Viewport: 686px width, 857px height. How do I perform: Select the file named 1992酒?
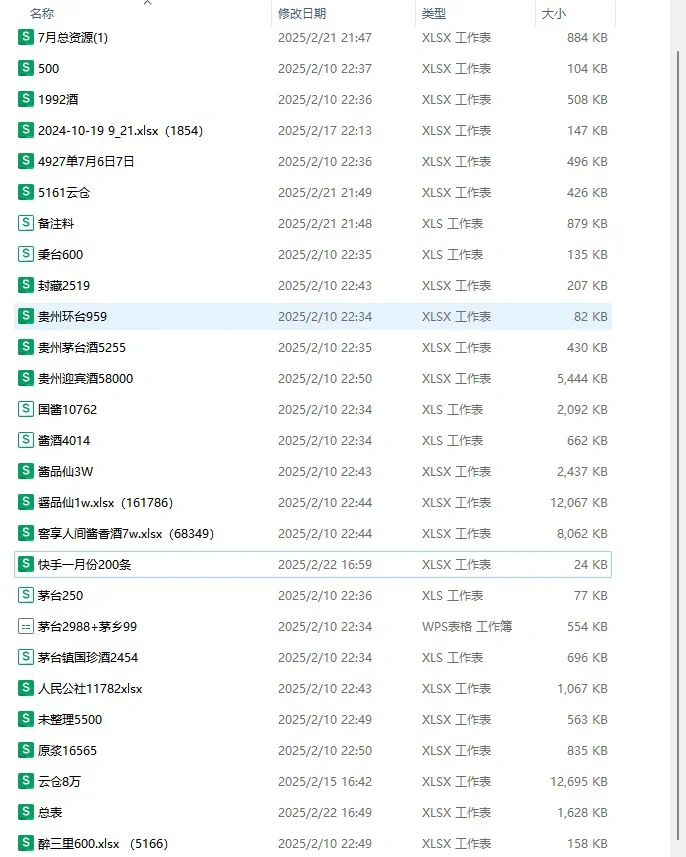point(58,99)
